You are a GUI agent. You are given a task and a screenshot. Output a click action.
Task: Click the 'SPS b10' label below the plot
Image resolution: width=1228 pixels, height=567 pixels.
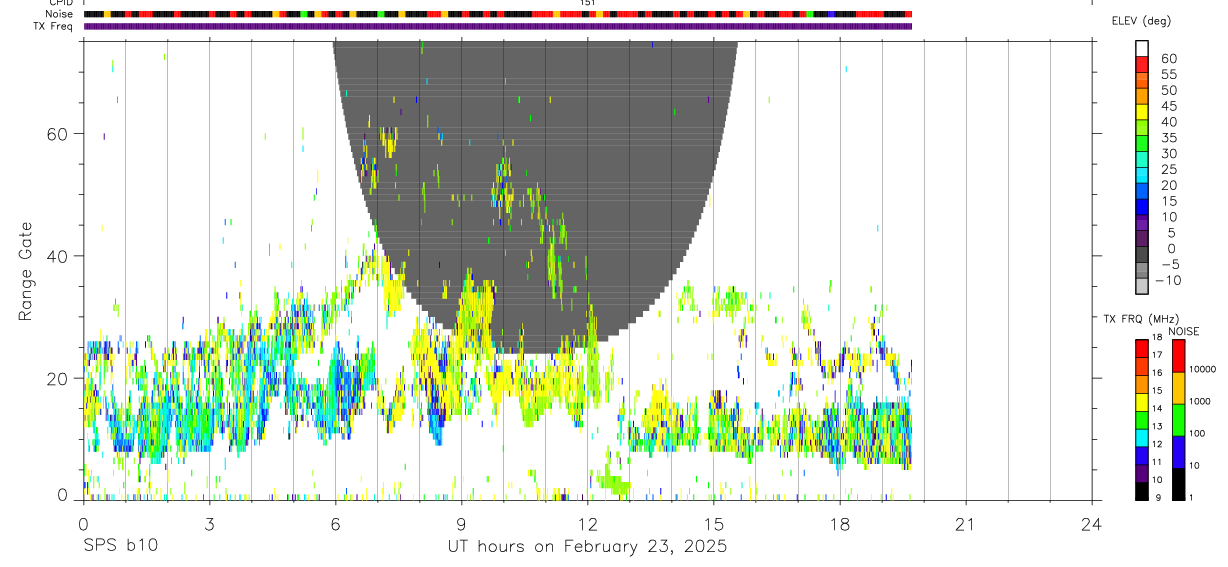click(120, 547)
